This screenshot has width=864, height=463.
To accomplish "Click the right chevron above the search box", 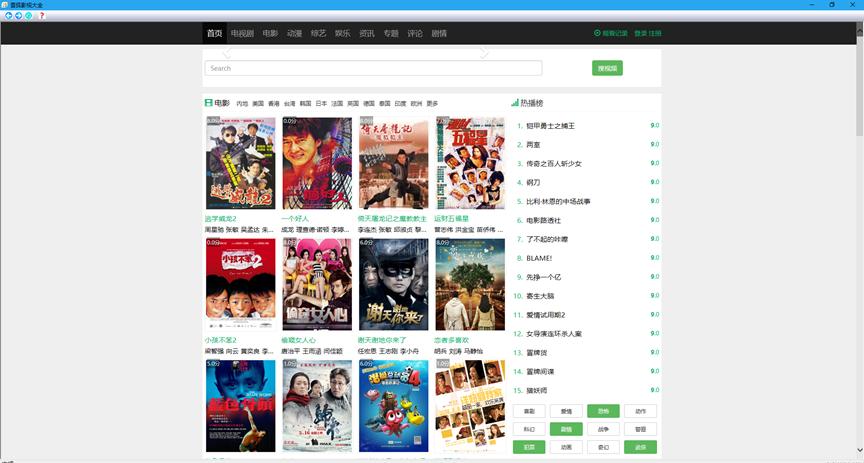I will click(x=484, y=53).
